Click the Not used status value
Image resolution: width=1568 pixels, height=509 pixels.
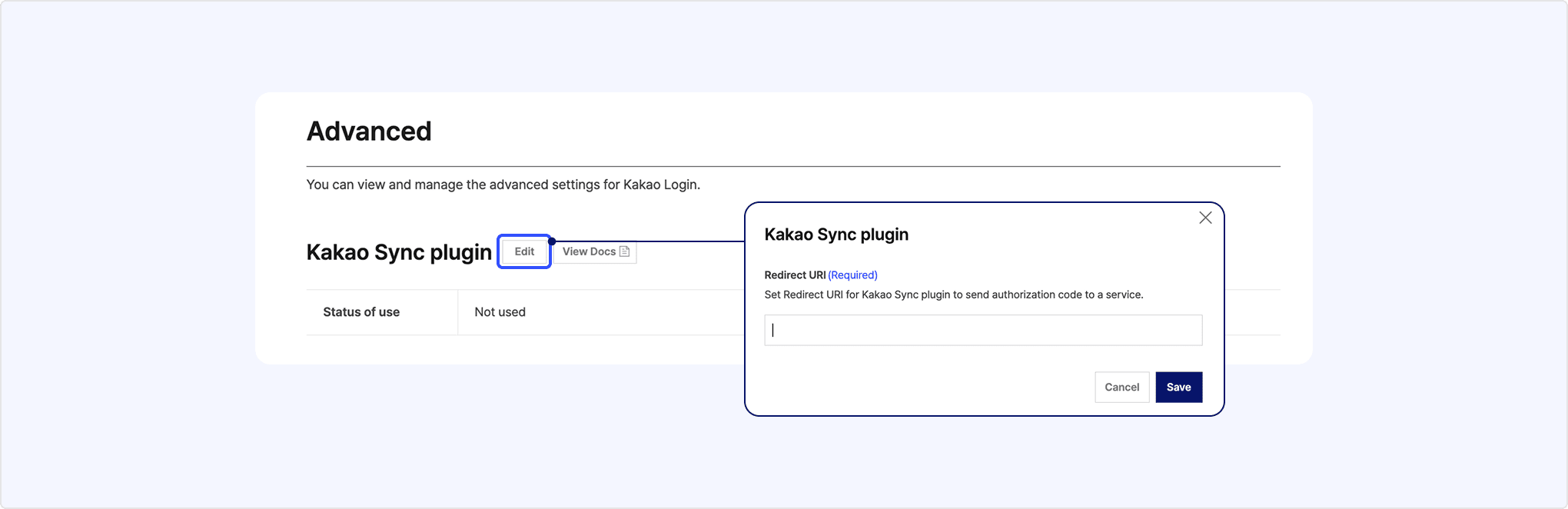[500, 312]
